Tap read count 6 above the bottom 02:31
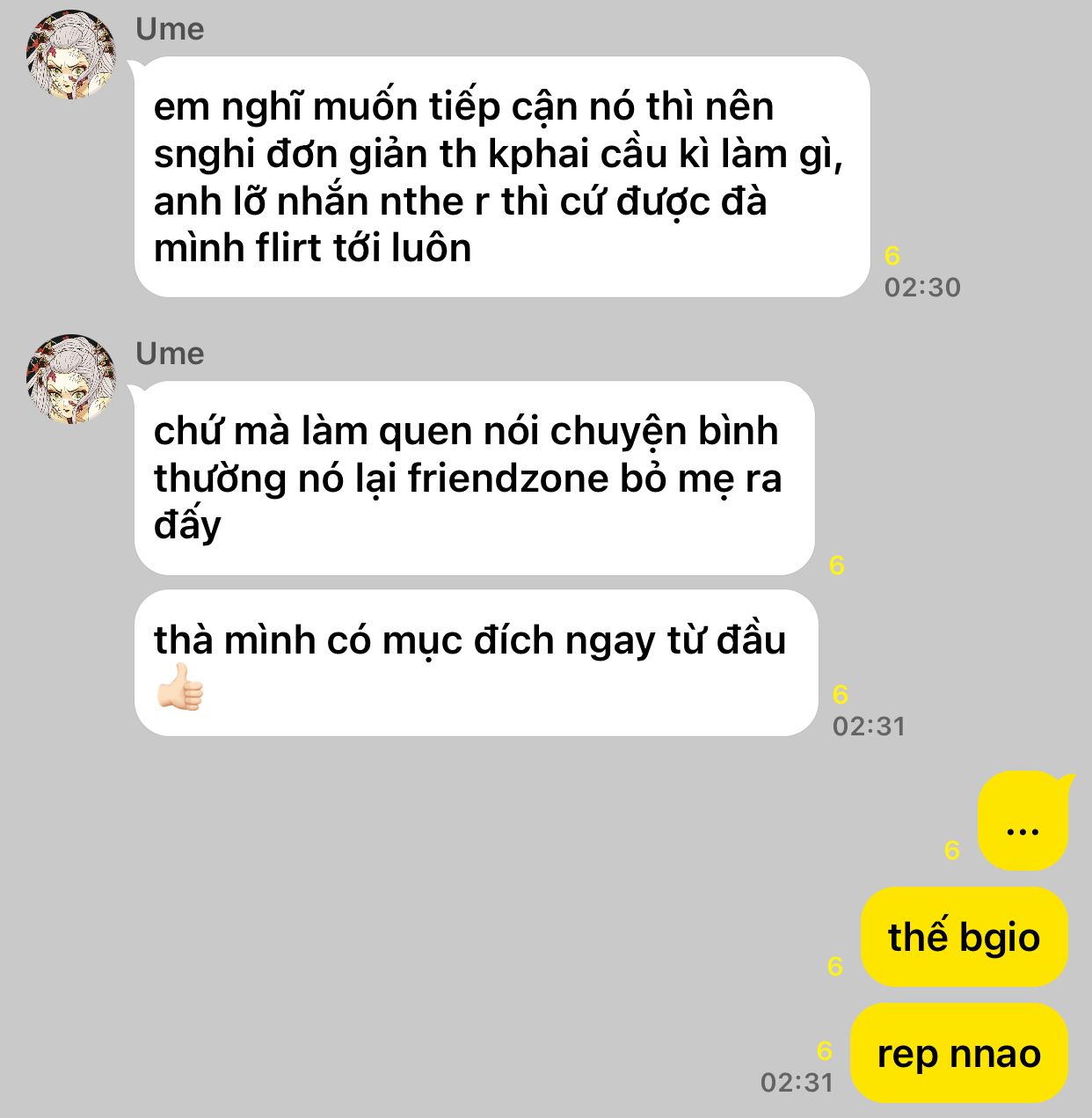Image resolution: width=1092 pixels, height=1118 pixels. [x=825, y=1050]
